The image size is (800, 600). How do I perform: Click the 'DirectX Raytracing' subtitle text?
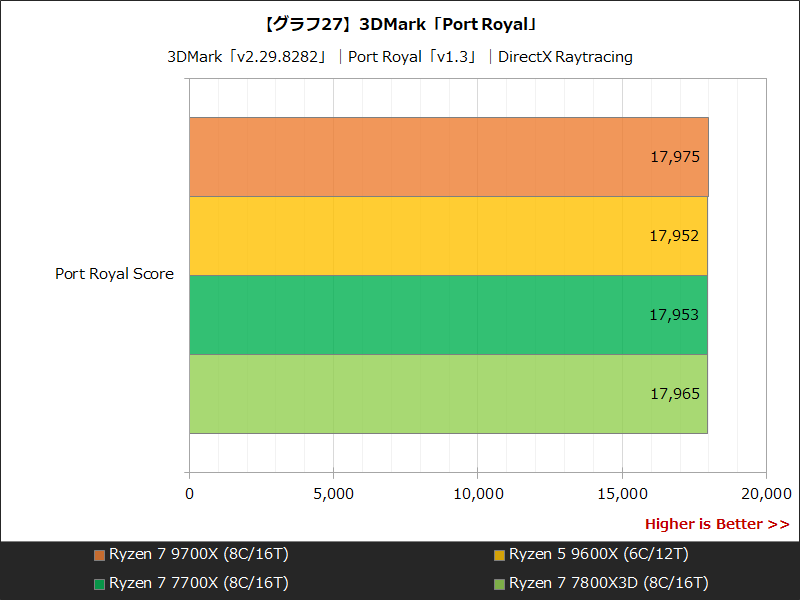click(x=565, y=57)
